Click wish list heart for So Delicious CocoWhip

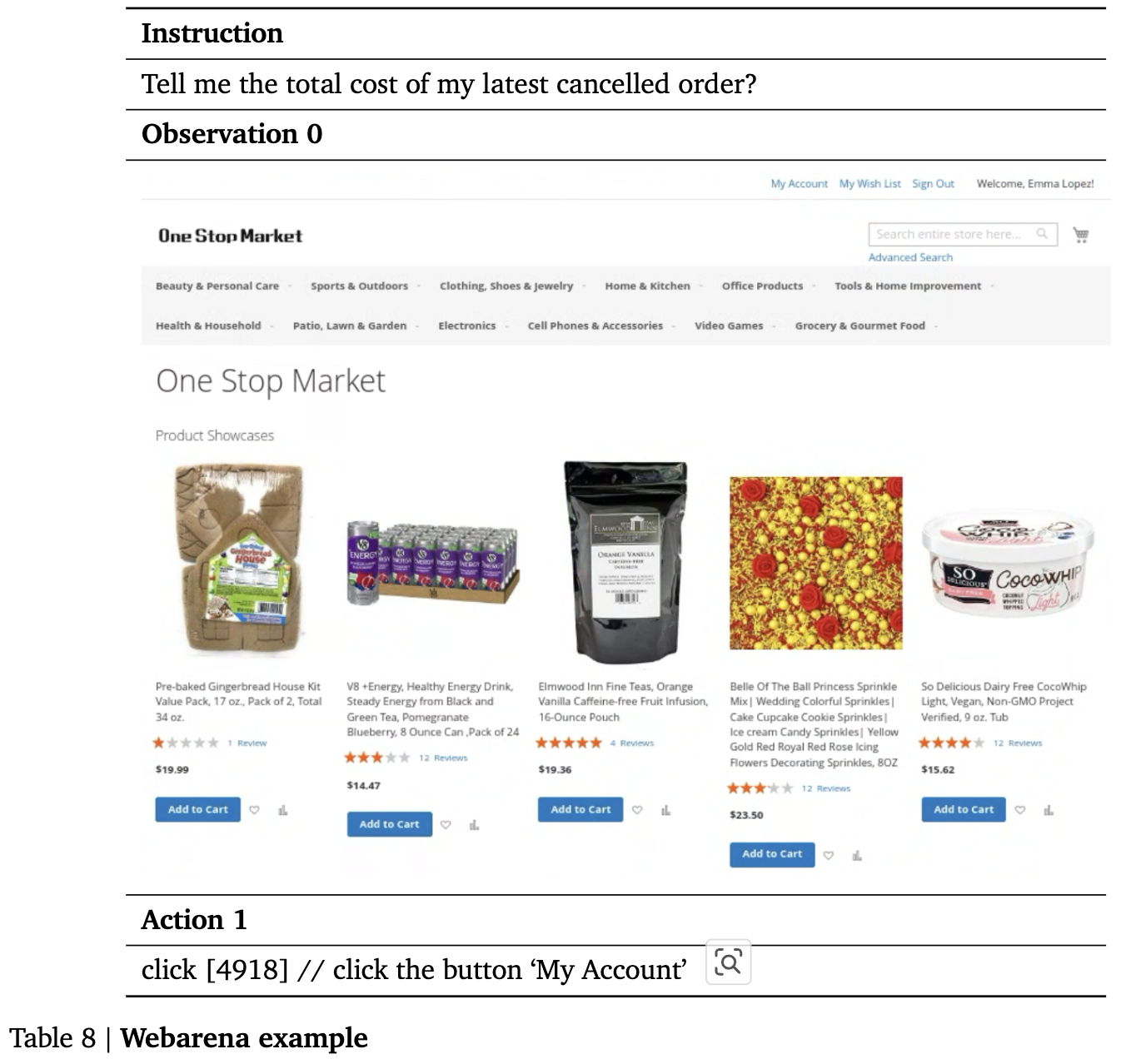(x=1020, y=810)
